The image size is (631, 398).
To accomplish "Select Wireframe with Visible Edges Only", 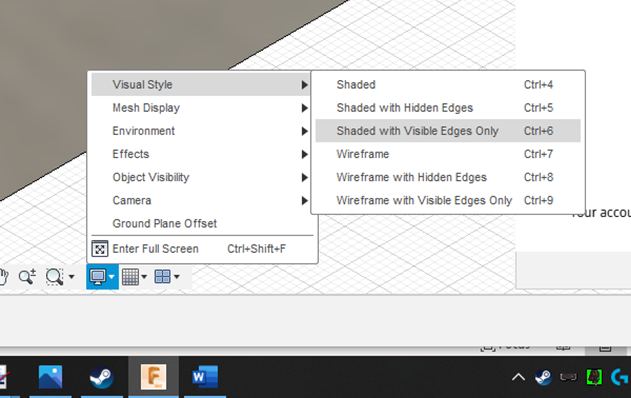I will [x=448, y=200].
